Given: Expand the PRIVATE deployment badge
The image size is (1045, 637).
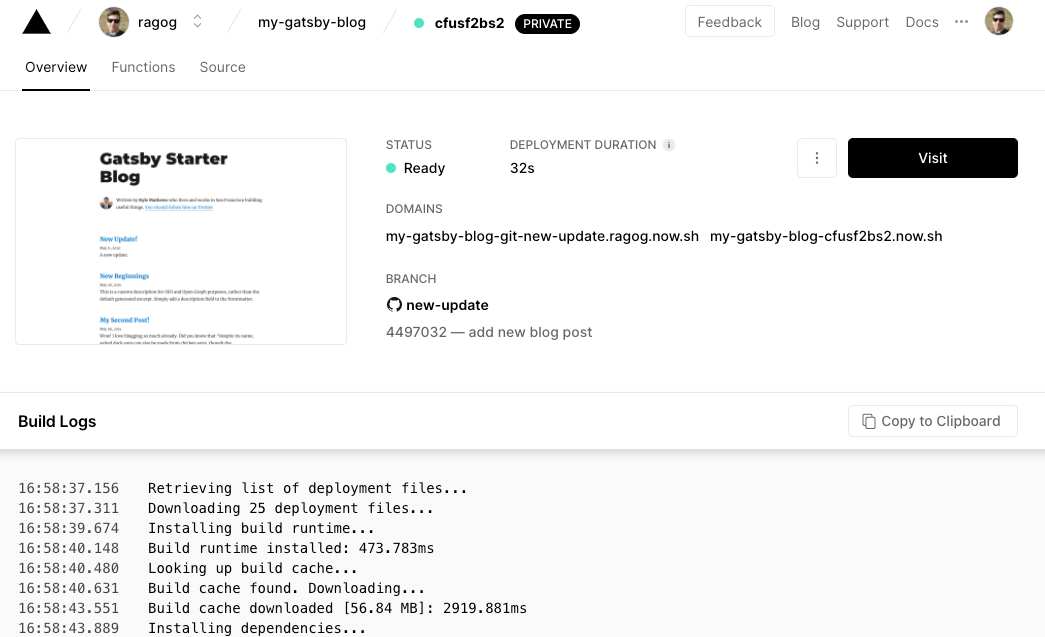Looking at the screenshot, I should point(547,23).
